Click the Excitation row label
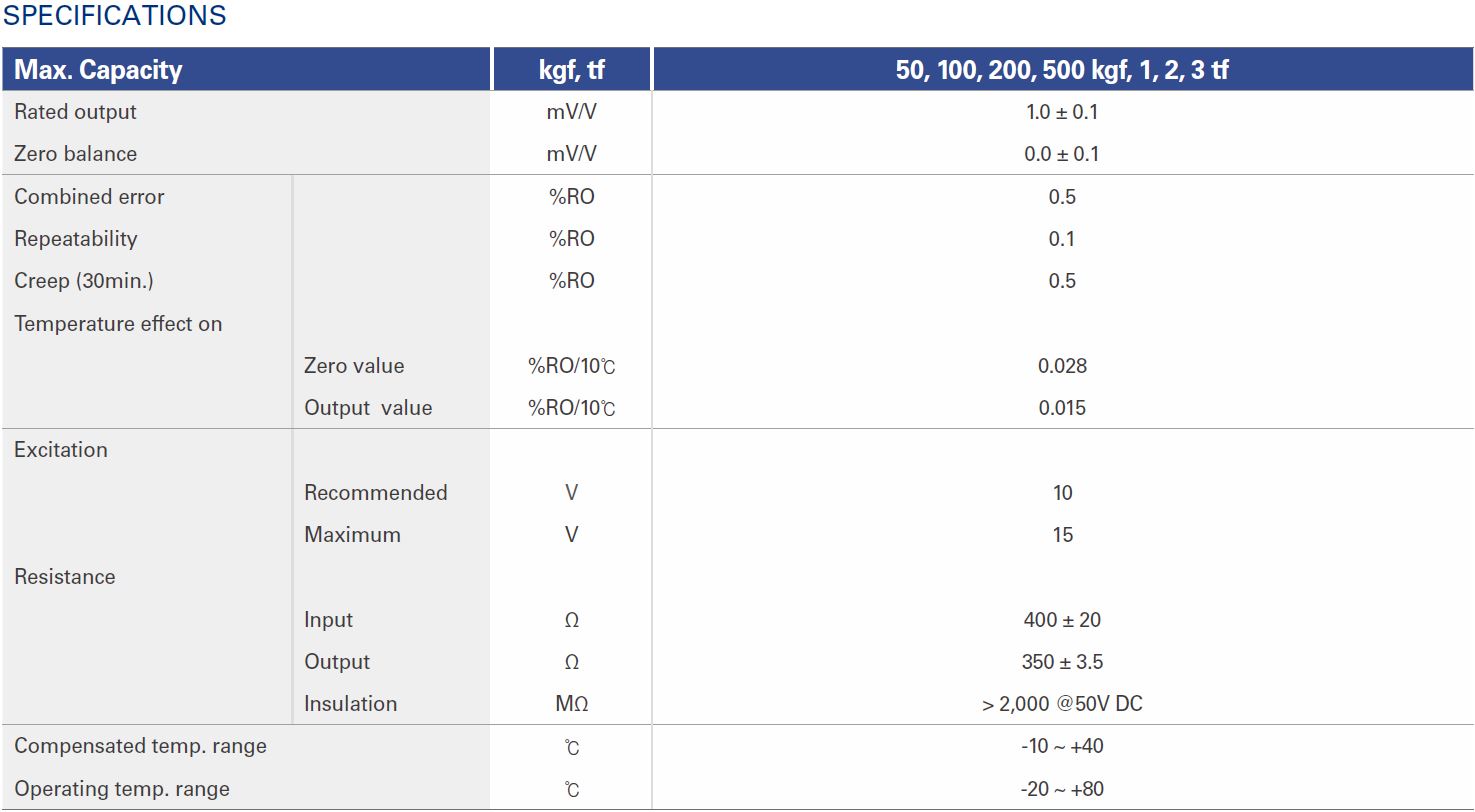 coord(61,450)
